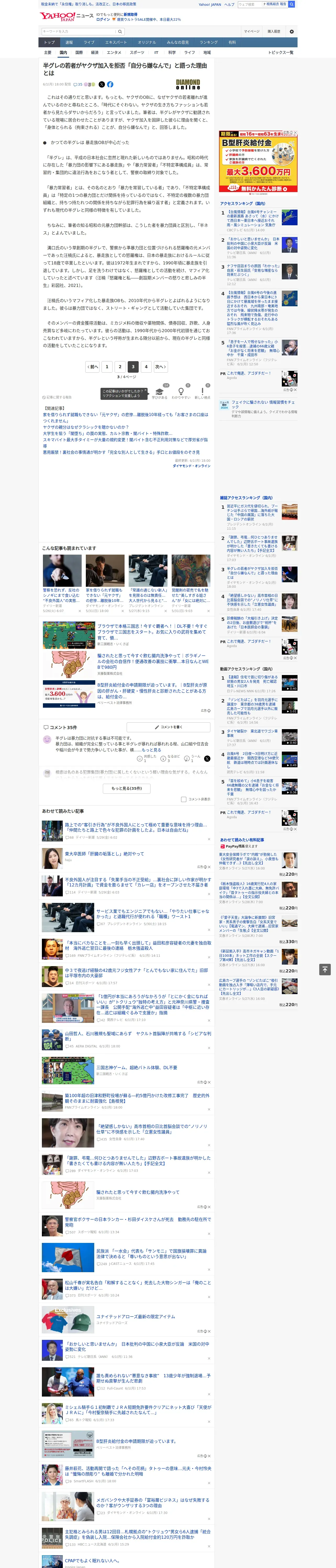Viewport: 336px width, 1568px height.
Task: Open the ランキング navigation tab
Action: [209, 43]
